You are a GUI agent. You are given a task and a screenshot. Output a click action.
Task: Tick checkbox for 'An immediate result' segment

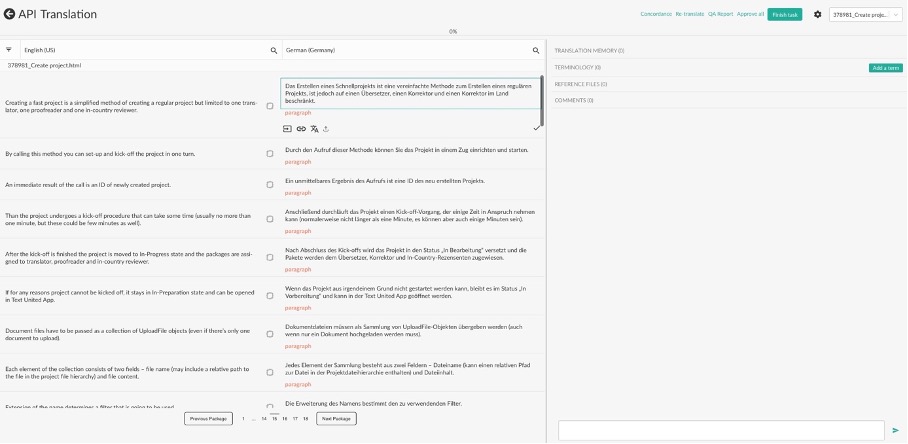point(270,185)
